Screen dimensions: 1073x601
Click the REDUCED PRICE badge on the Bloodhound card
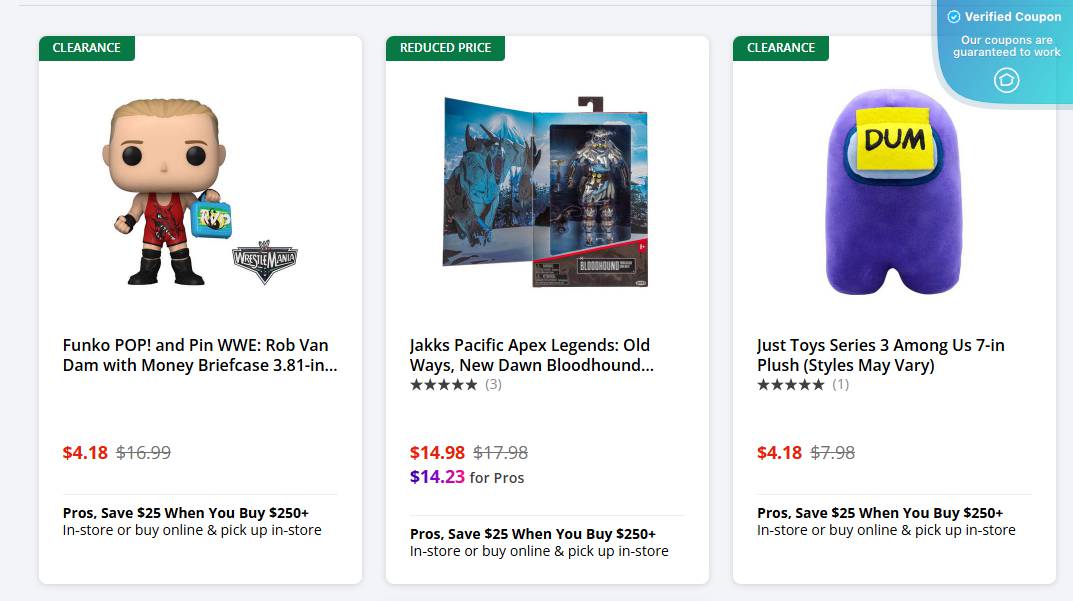pos(445,47)
